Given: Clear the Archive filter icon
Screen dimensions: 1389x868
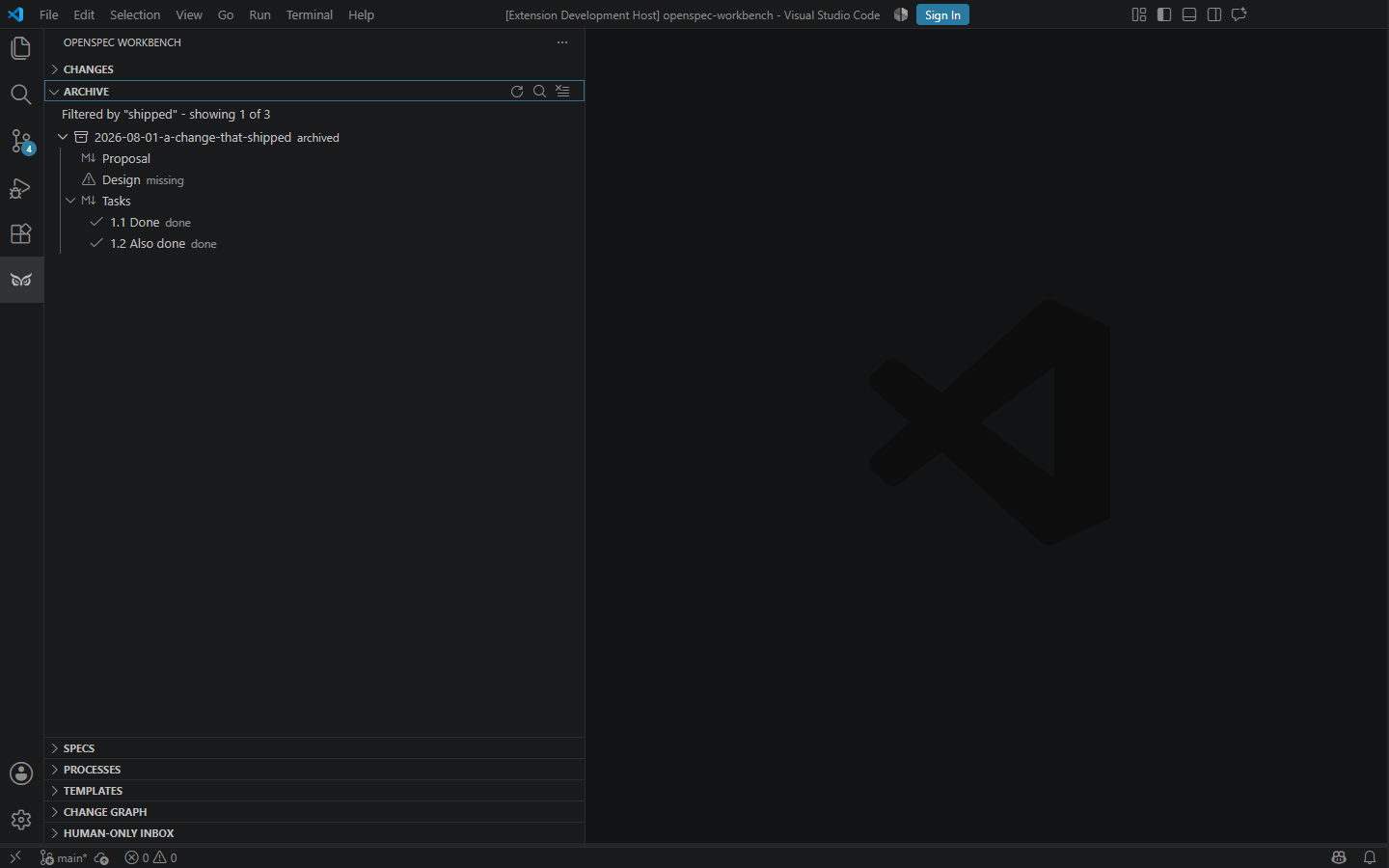Looking at the screenshot, I should pyautogui.click(x=563, y=92).
